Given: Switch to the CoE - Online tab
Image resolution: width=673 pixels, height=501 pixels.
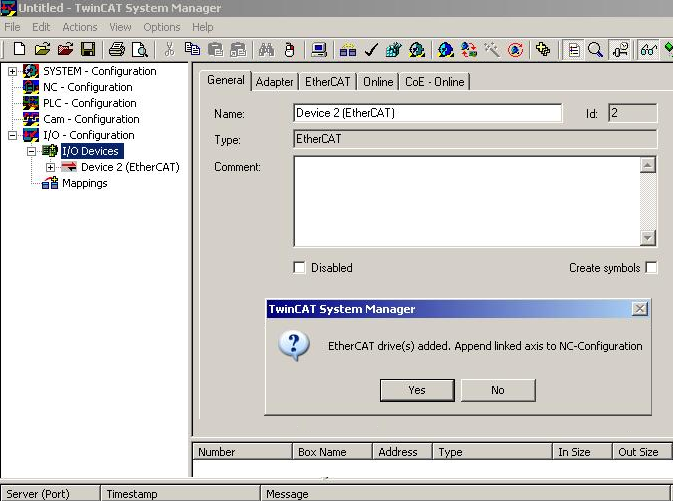Looking at the screenshot, I should 435,82.
